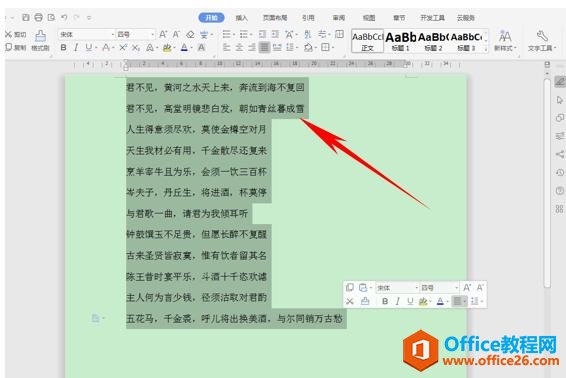Toggle Underline in floating mini toolbar
Image resolution: width=566 pixels, height=378 pixels.
(410, 301)
